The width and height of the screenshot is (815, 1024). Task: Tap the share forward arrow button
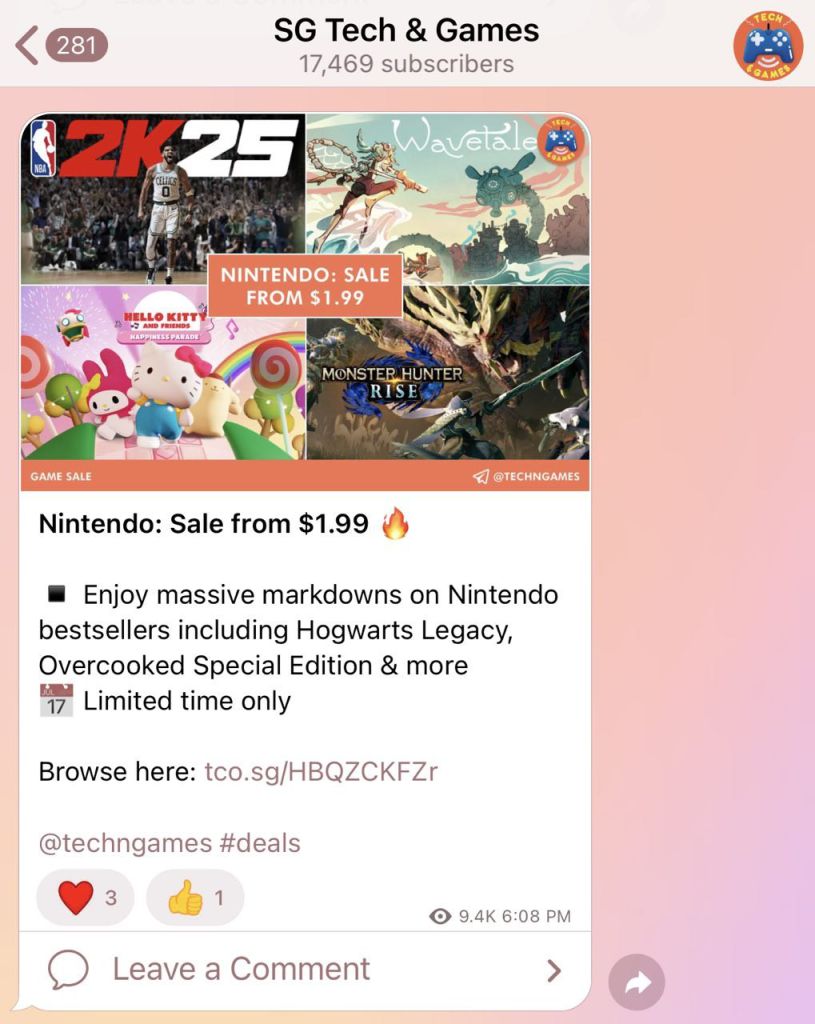pos(637,982)
